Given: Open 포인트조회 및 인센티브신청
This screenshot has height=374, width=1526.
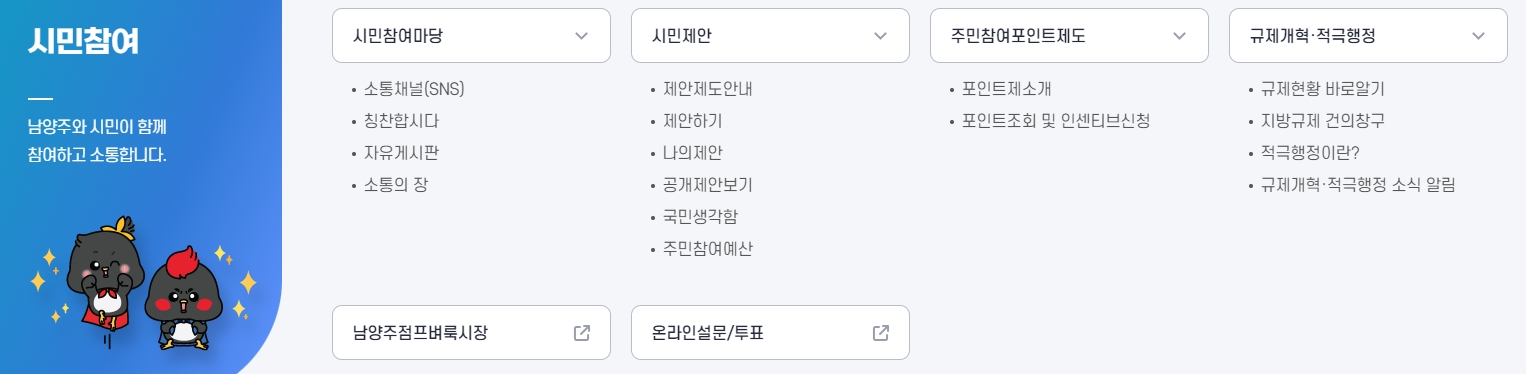Looking at the screenshot, I should tap(1056, 121).
